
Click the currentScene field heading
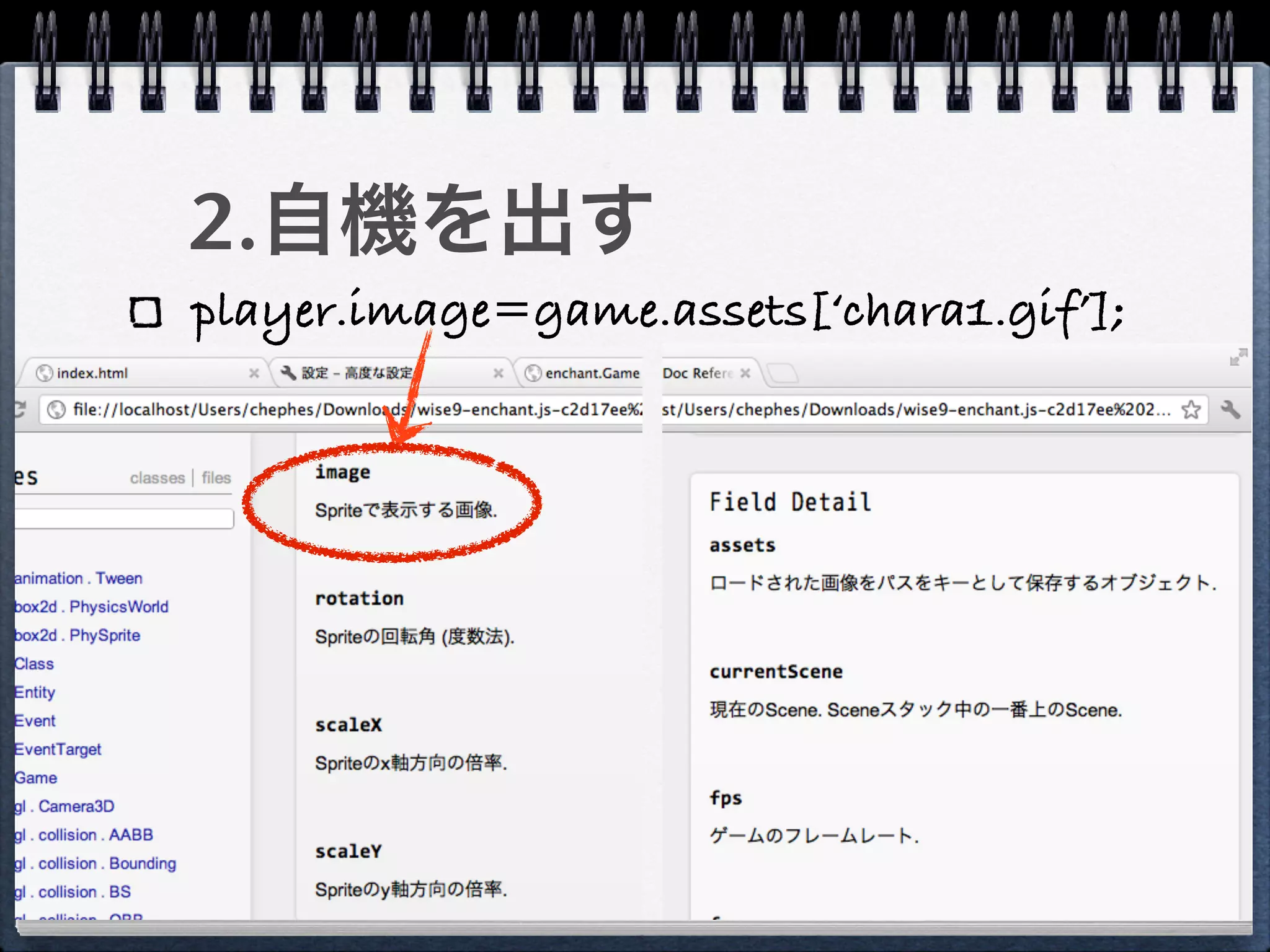(776, 671)
